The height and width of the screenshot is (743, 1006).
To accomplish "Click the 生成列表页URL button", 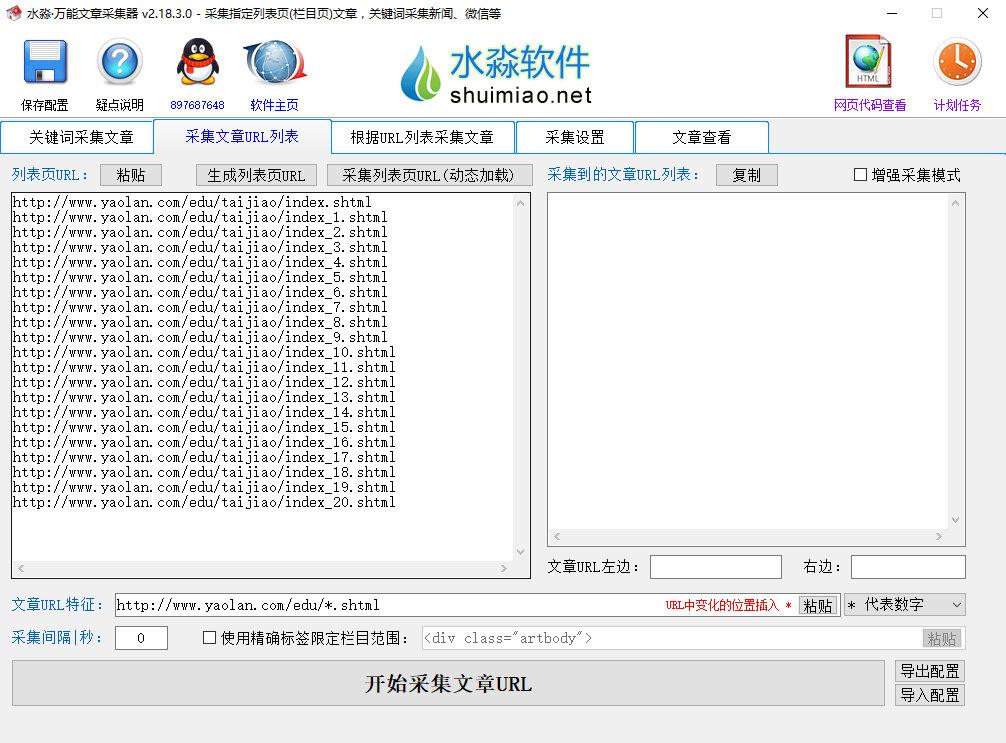I will (x=256, y=175).
